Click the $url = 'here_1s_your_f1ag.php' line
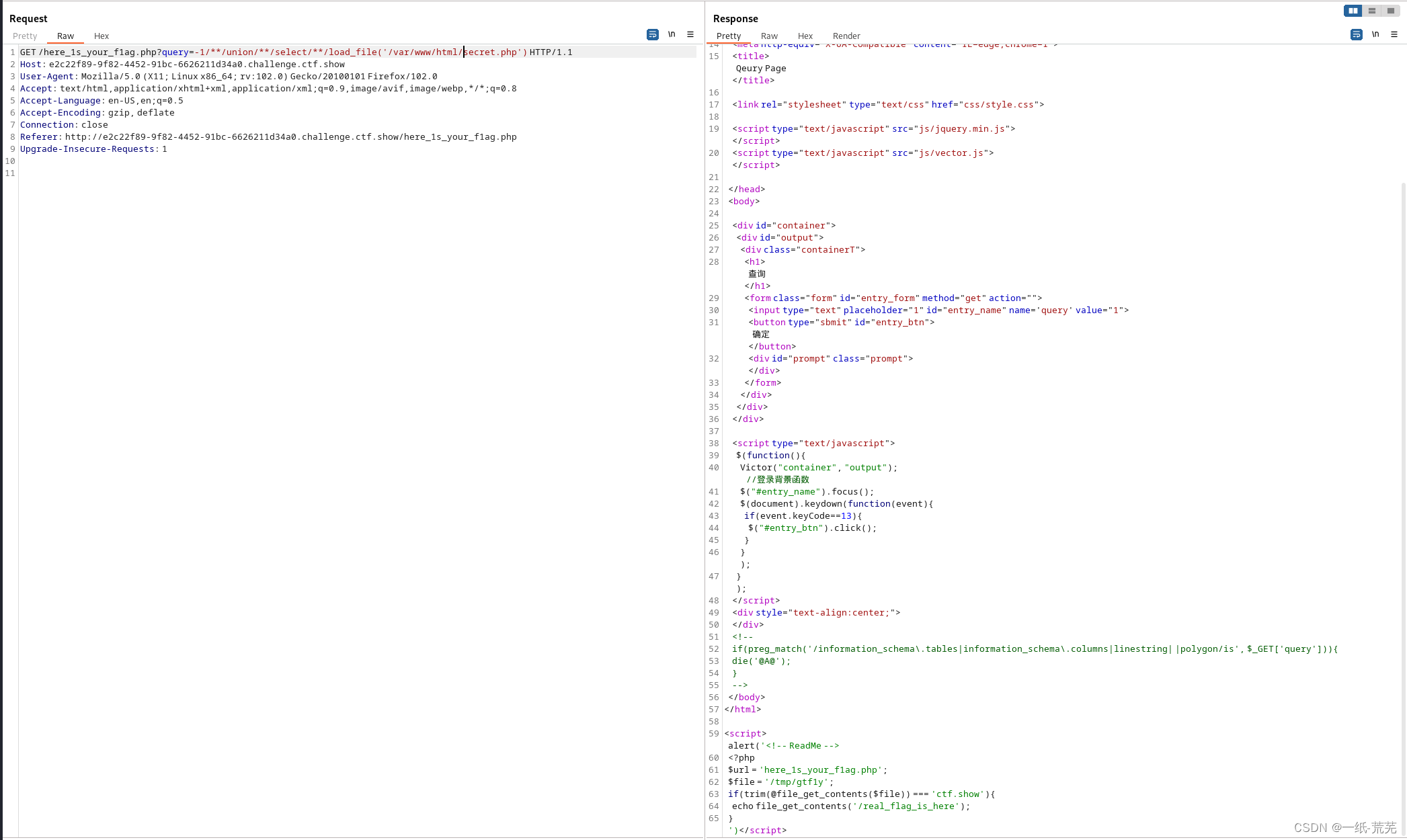 (x=807, y=770)
